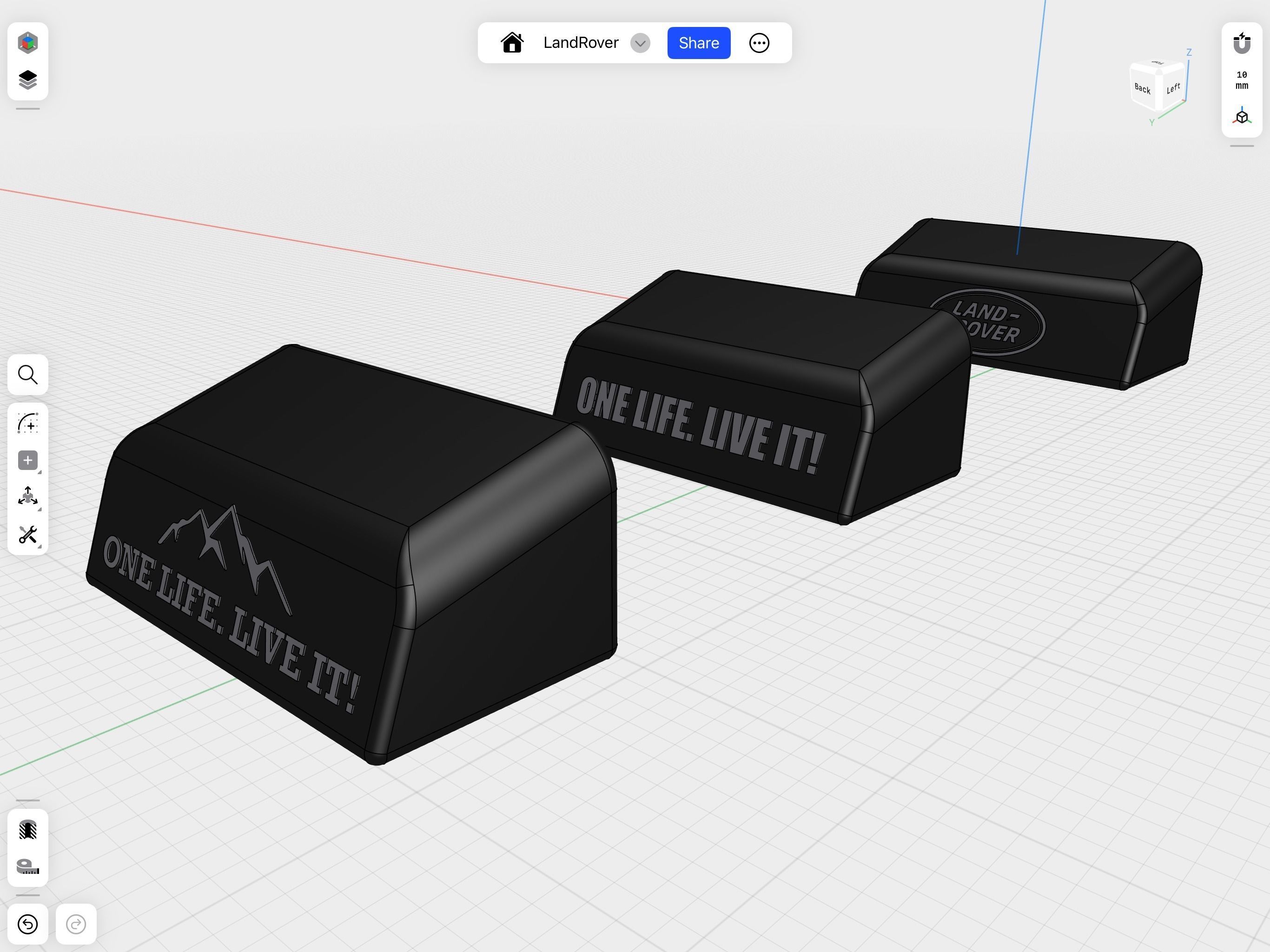The image size is (1270, 952).
Task: Open the view orientation axes settings
Action: pos(1242,117)
